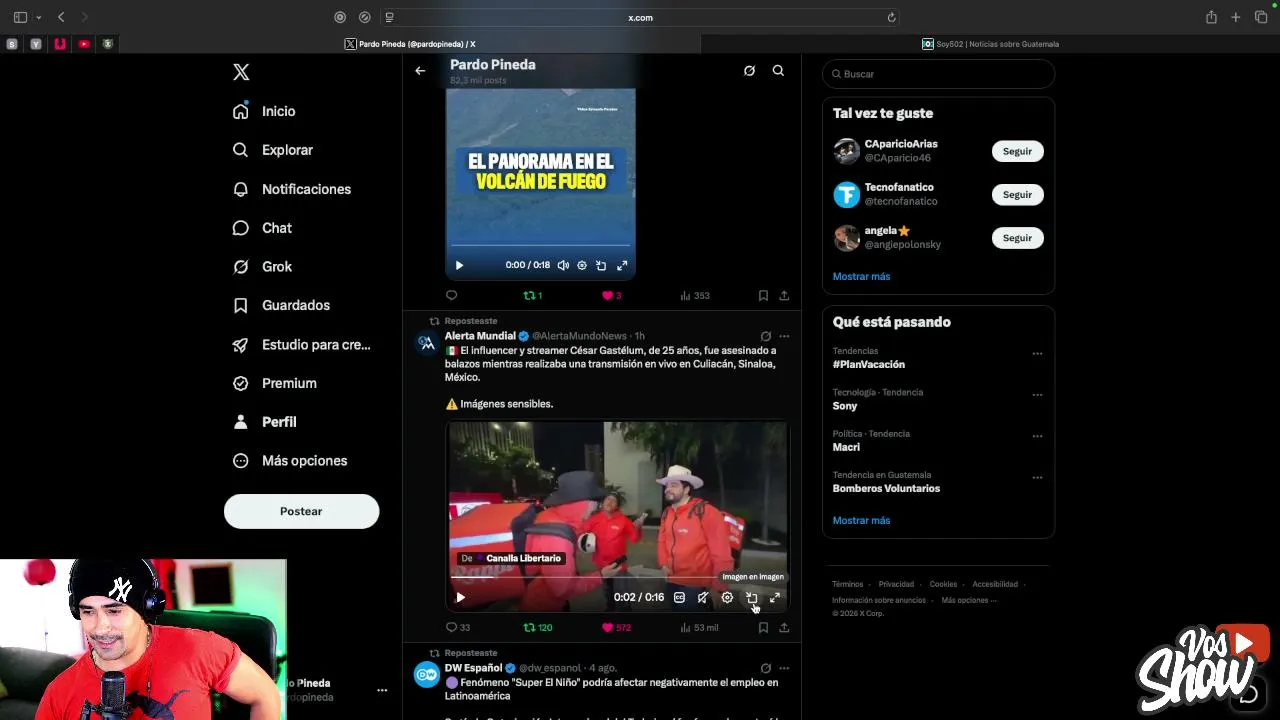Reply to the post with 33 replies
This screenshot has height=720, width=1280.
pyautogui.click(x=457, y=627)
